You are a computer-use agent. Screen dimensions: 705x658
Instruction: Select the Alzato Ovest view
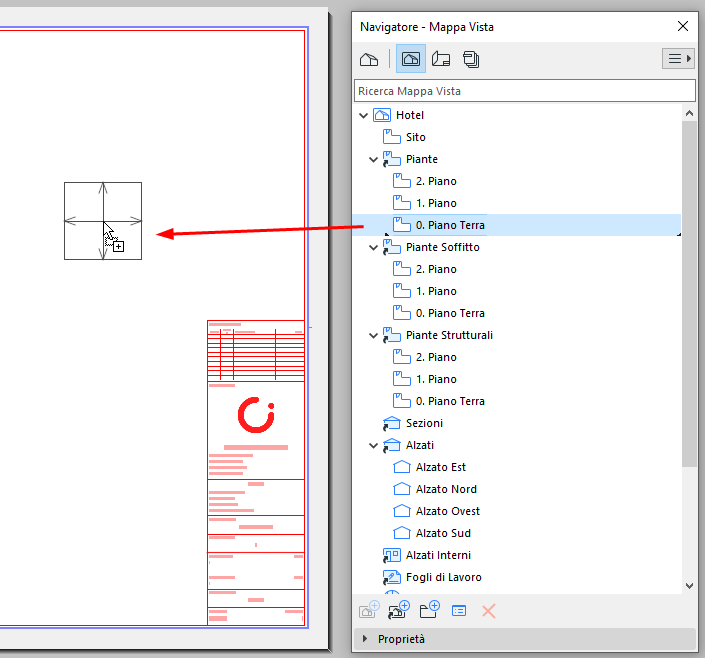point(448,512)
